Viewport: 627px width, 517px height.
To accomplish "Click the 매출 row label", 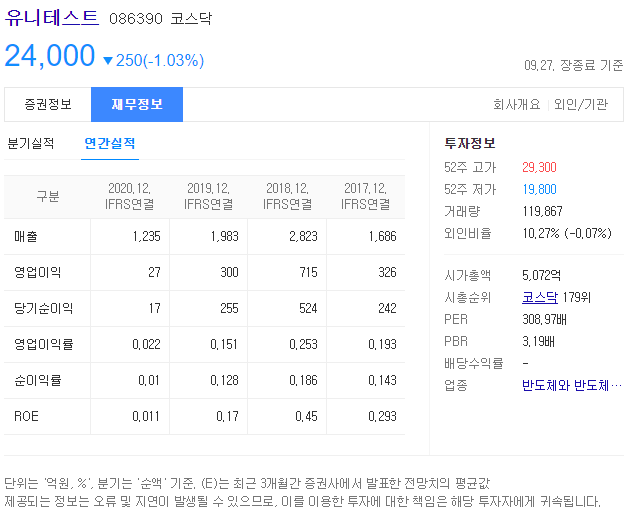I will [26, 236].
